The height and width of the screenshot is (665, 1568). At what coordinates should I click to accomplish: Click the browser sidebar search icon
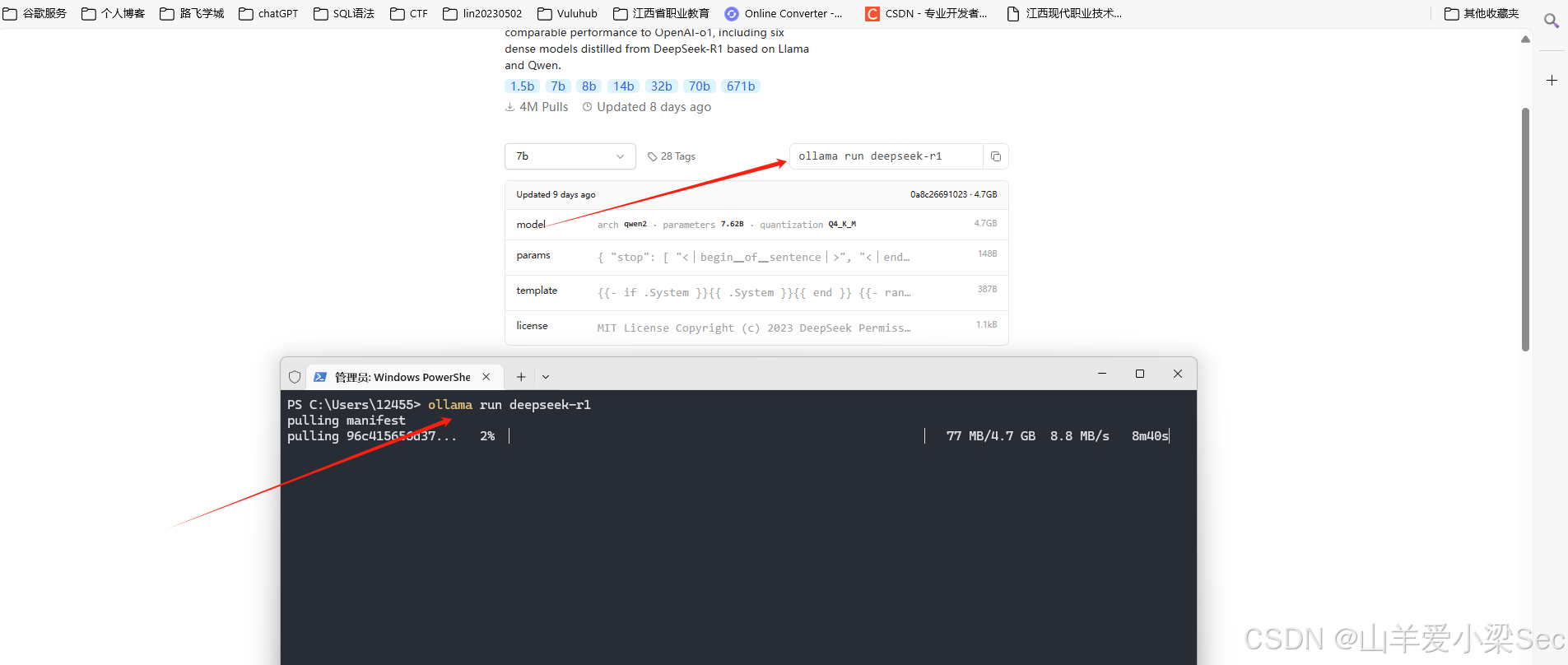1552,21
